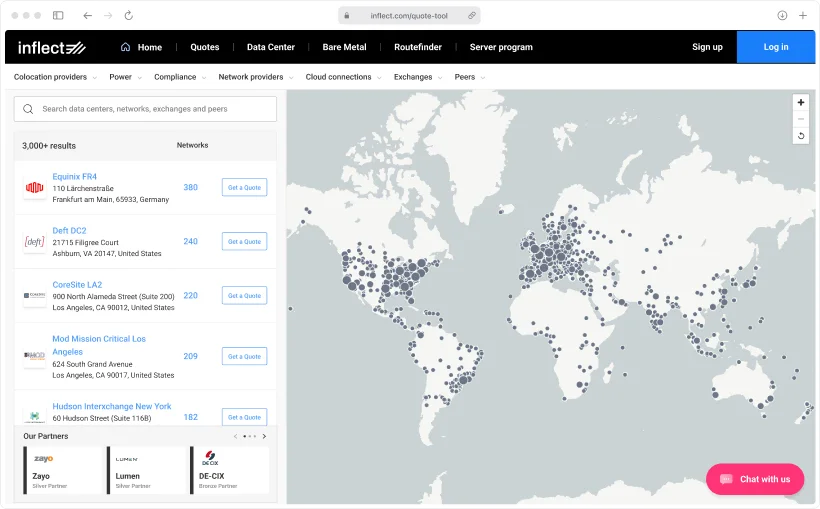Expand Power filter dropdown

click(126, 77)
